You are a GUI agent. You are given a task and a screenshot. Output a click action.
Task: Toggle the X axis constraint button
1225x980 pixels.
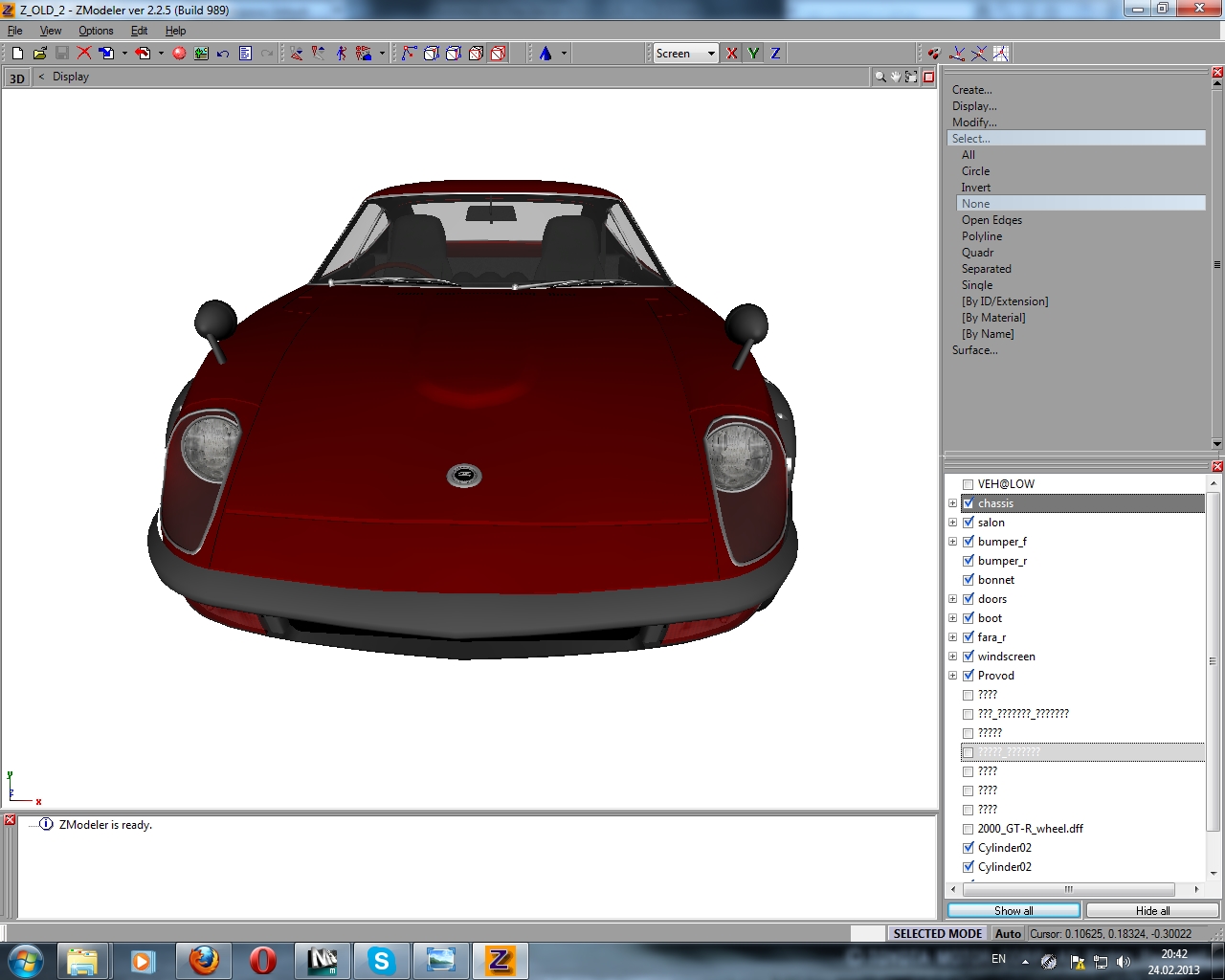click(732, 54)
